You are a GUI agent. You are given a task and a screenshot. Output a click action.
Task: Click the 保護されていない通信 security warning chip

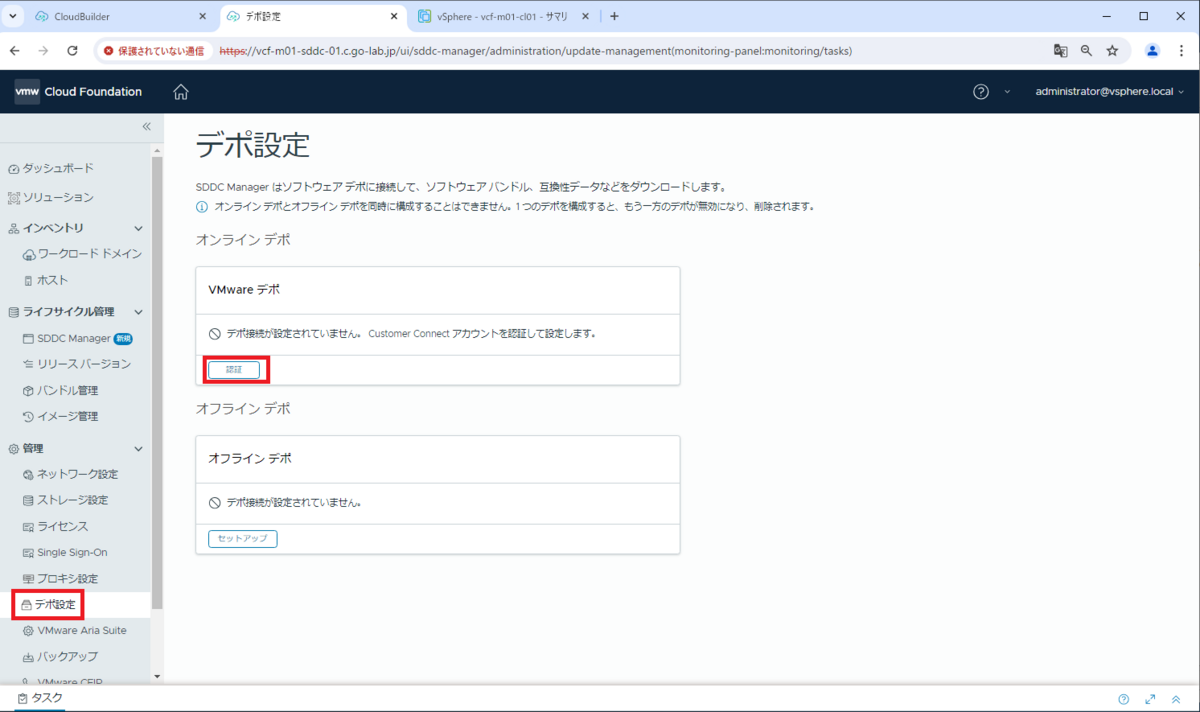(x=152, y=50)
